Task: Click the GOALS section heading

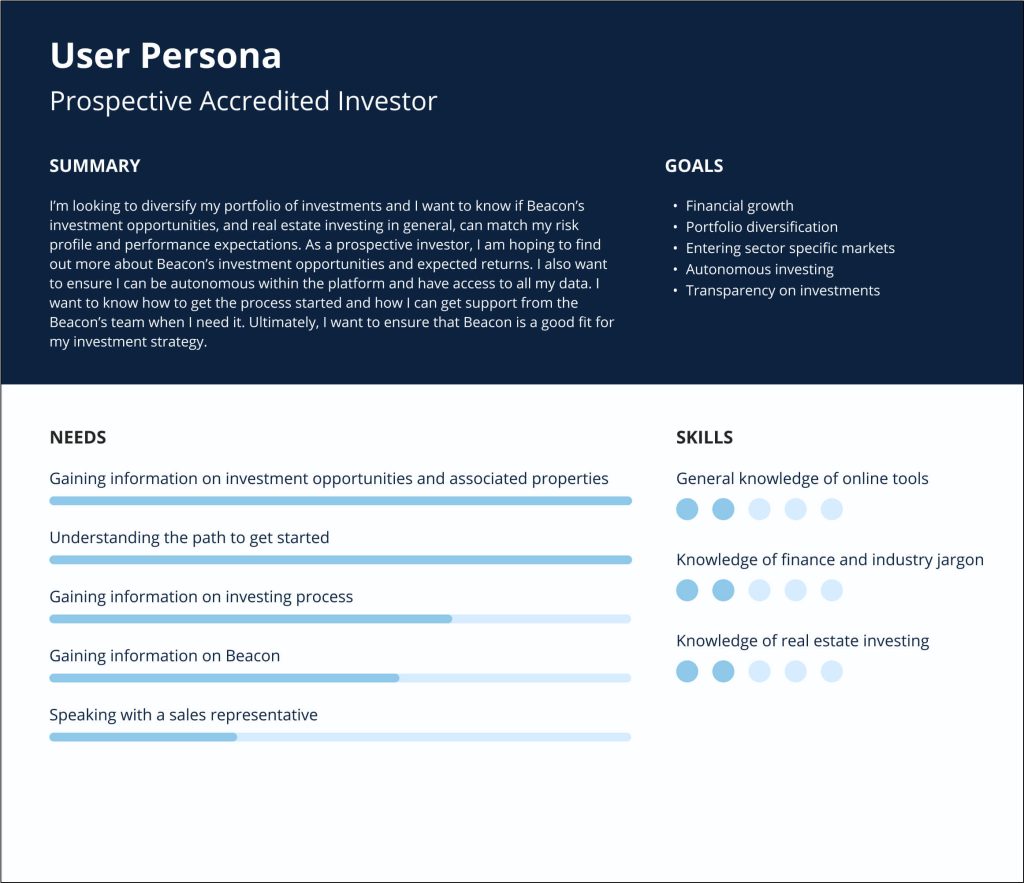Action: tap(694, 166)
